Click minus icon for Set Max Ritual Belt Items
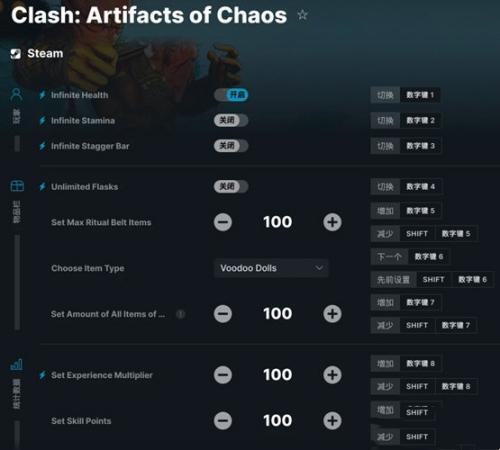Screen dimensions: 500x450 point(223,222)
